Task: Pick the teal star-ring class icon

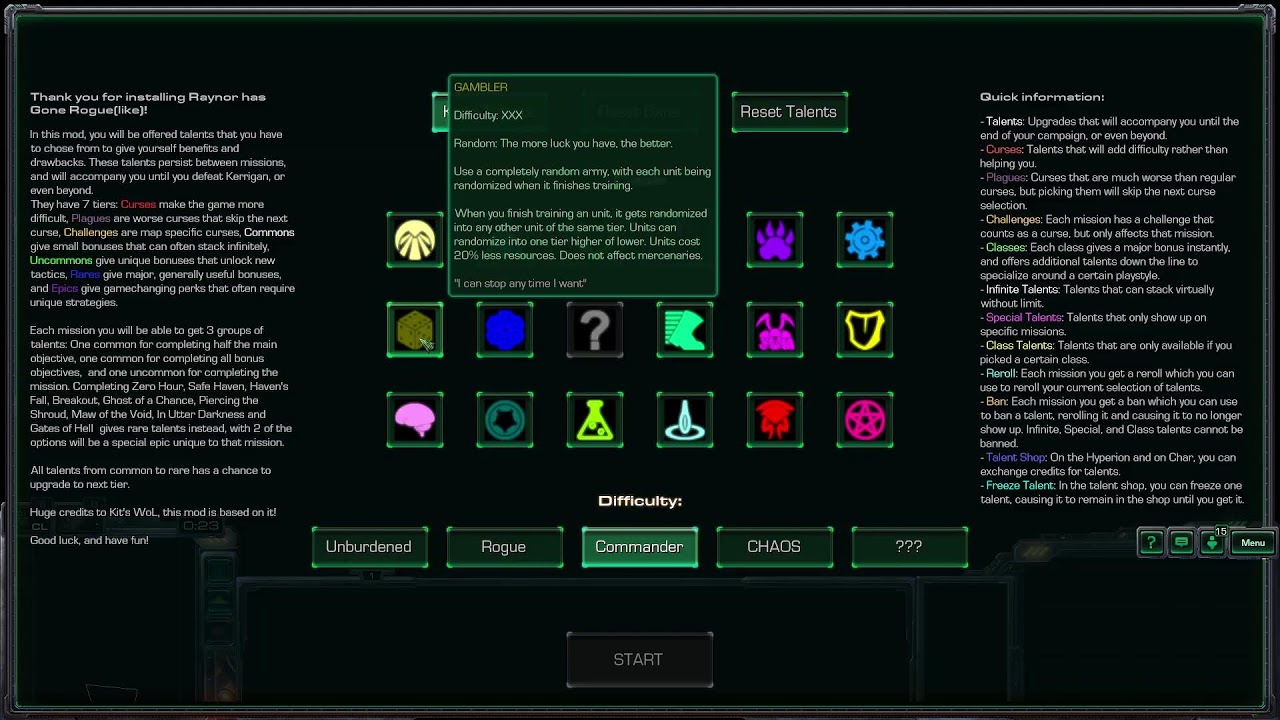Action: (505, 420)
